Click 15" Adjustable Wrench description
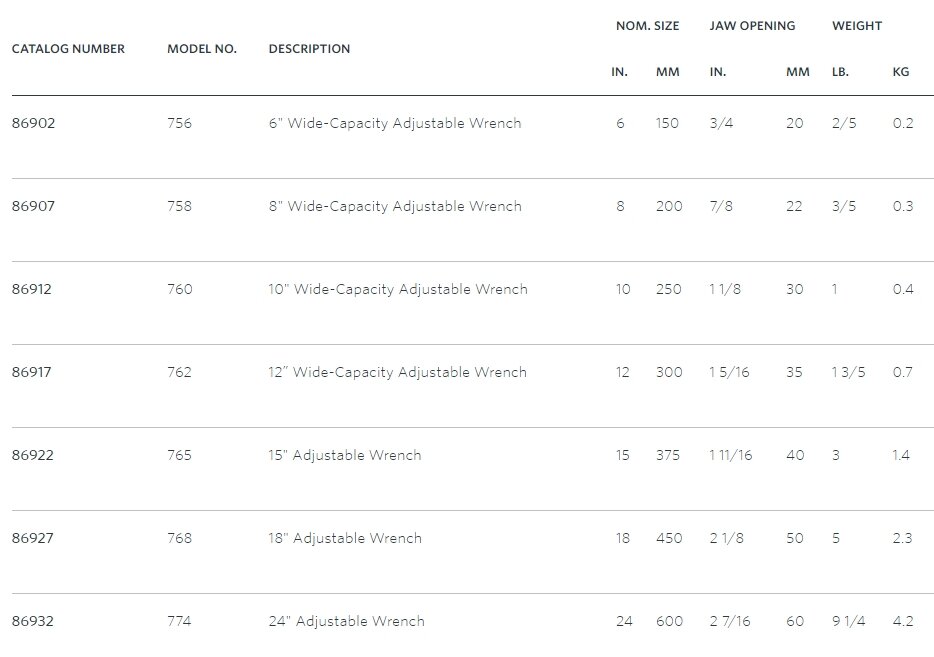The image size is (934, 657). point(345,456)
